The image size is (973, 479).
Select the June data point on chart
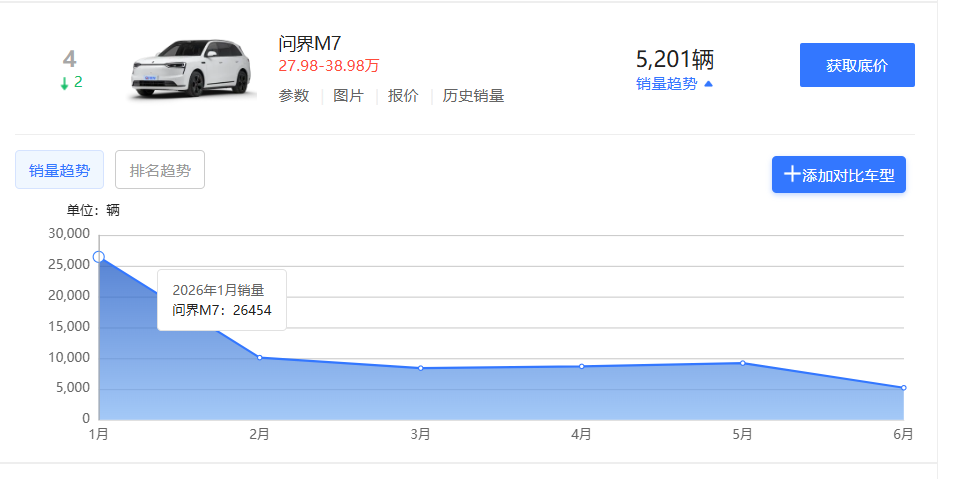click(904, 388)
